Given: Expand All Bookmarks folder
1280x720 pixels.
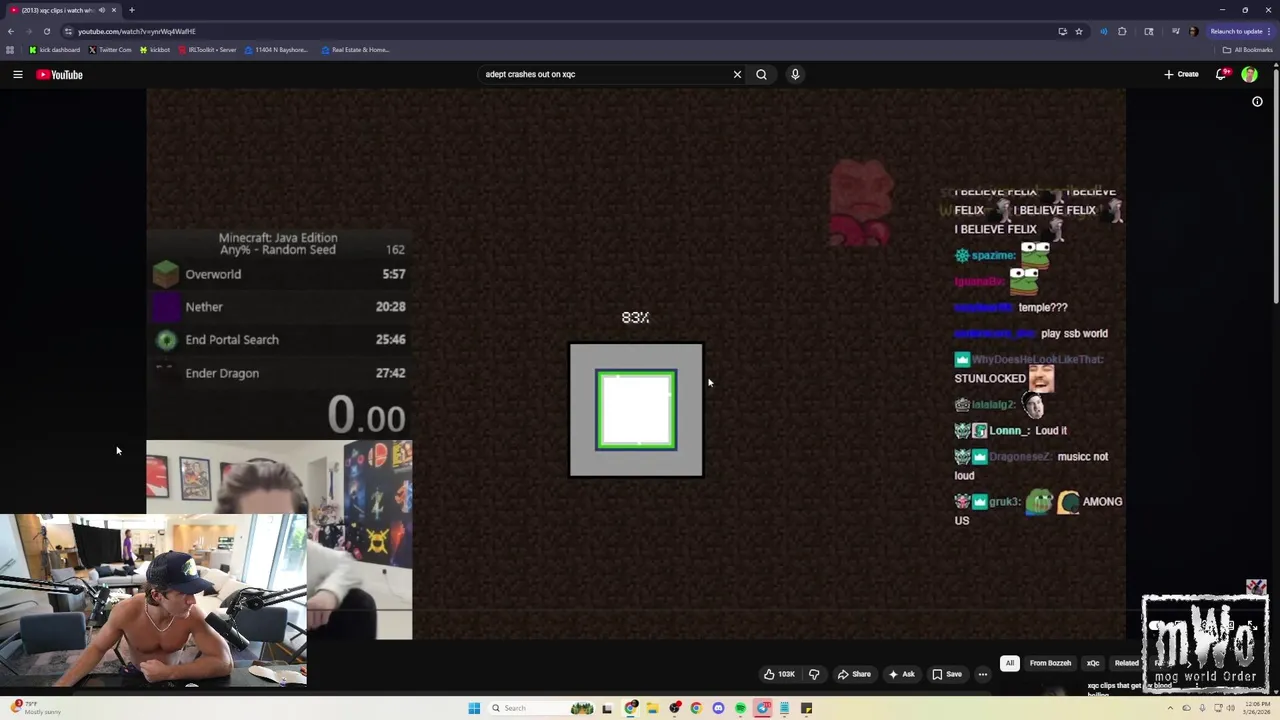Looking at the screenshot, I should (x=1249, y=50).
